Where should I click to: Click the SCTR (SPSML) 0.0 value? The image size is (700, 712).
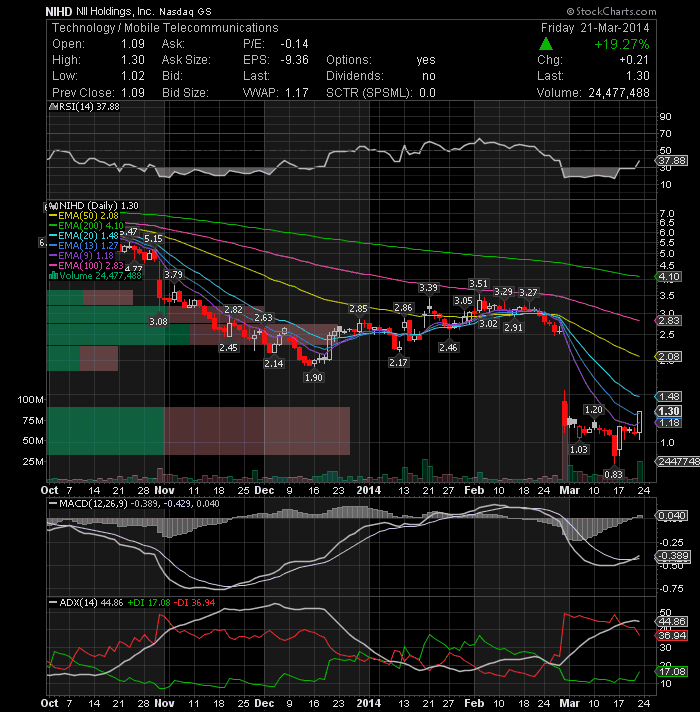tap(427, 93)
